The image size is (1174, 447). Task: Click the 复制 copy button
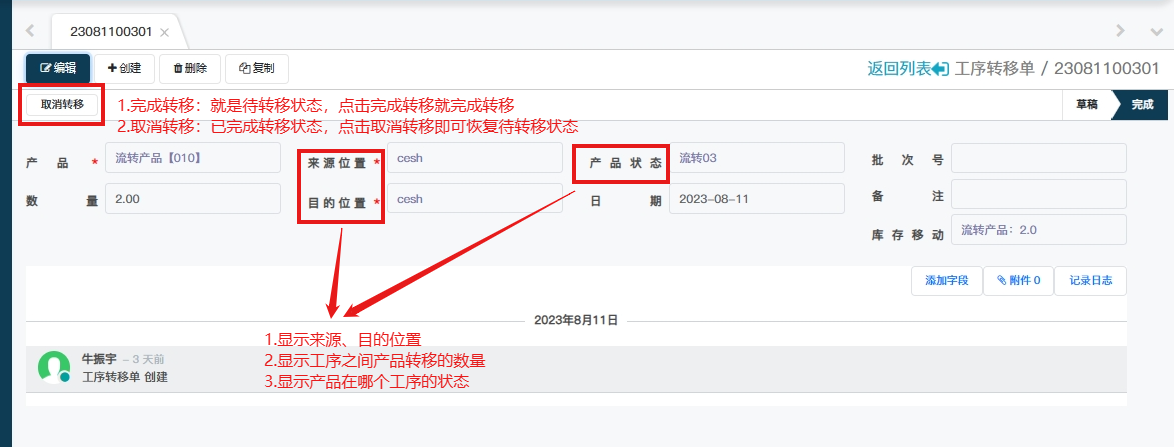257,68
